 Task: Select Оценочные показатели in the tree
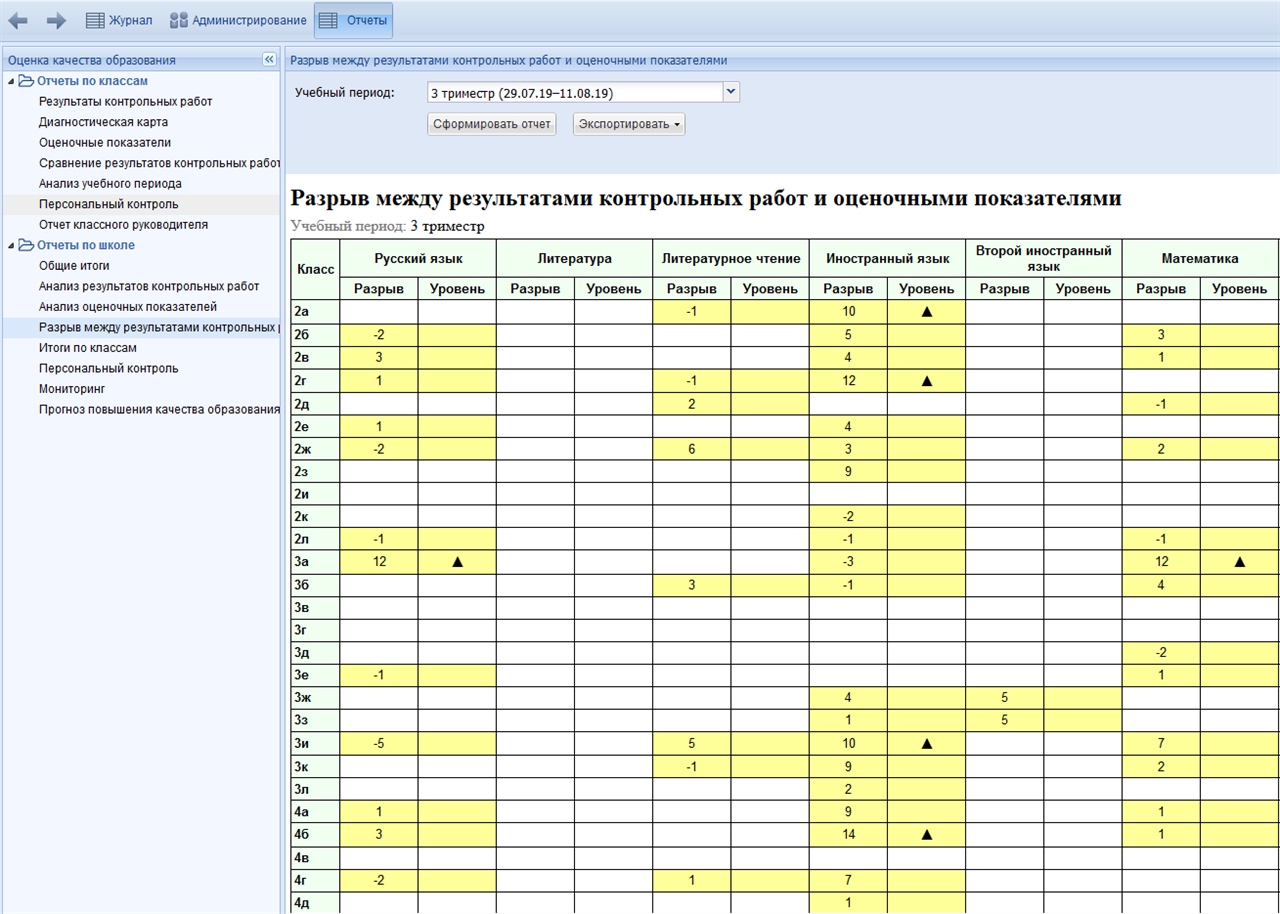pos(105,142)
